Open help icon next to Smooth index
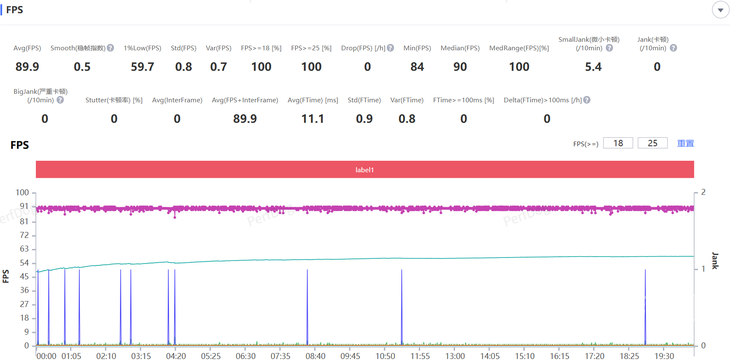 coord(110,48)
